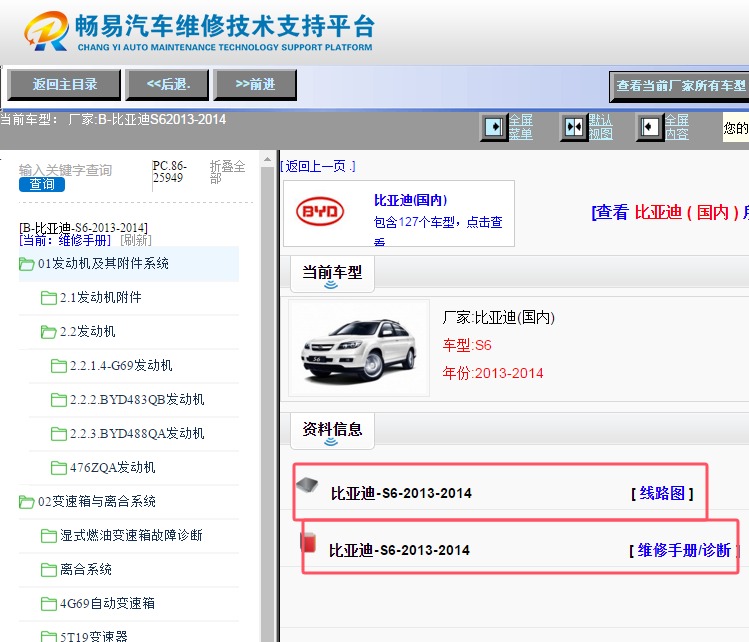Click folder icon beside 02变速箱与离合系统
This screenshot has height=642, width=749.
click(x=26, y=502)
